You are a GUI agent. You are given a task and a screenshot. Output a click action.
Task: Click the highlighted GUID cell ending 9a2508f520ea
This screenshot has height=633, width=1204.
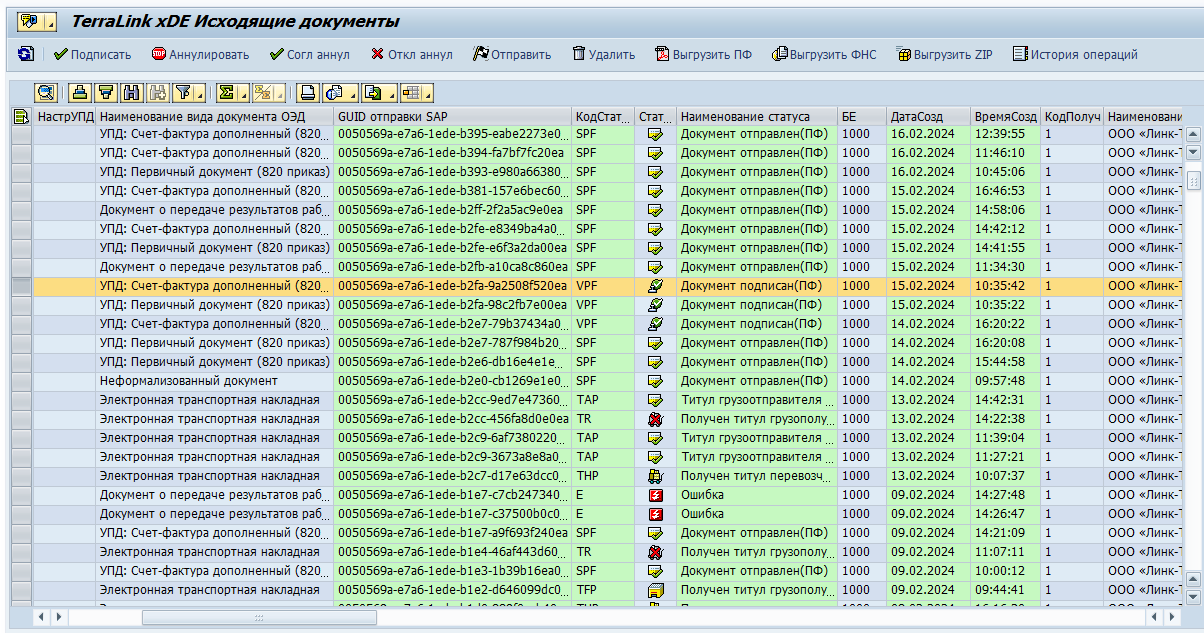point(452,286)
